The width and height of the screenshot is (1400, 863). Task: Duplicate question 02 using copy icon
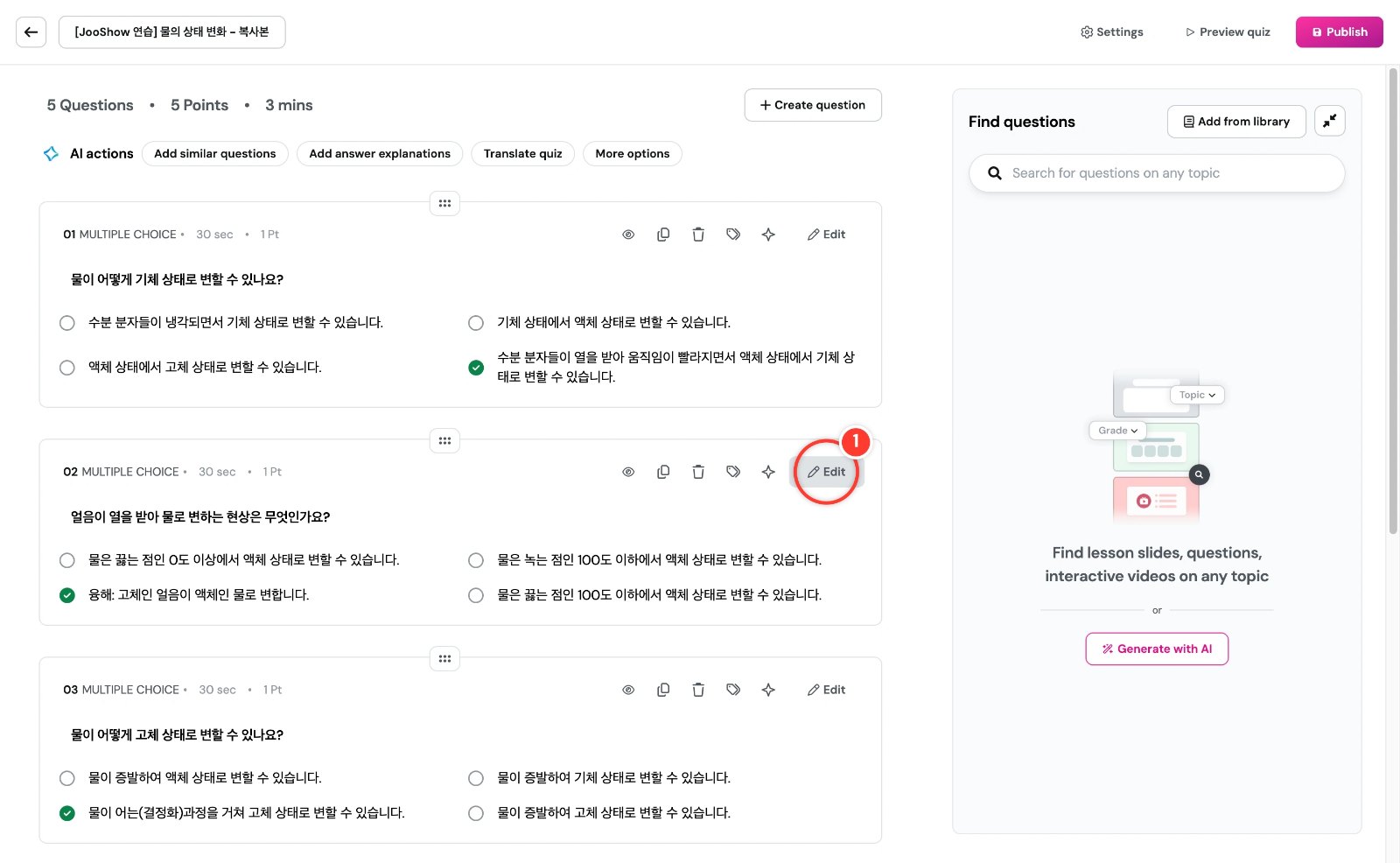coord(663,472)
